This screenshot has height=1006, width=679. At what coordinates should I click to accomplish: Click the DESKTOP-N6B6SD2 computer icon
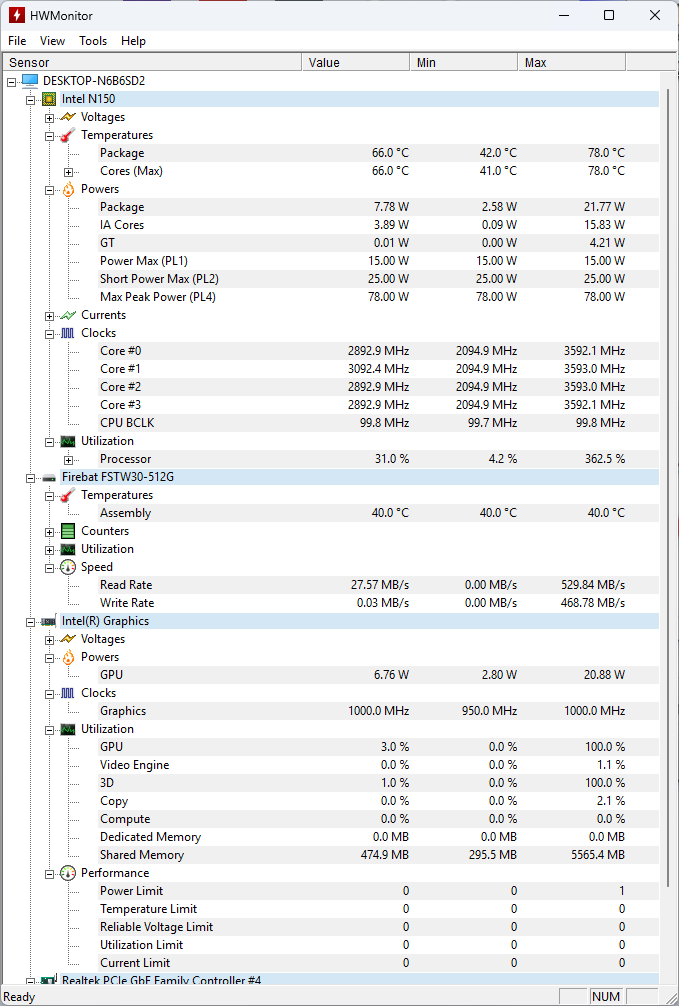click(30, 81)
